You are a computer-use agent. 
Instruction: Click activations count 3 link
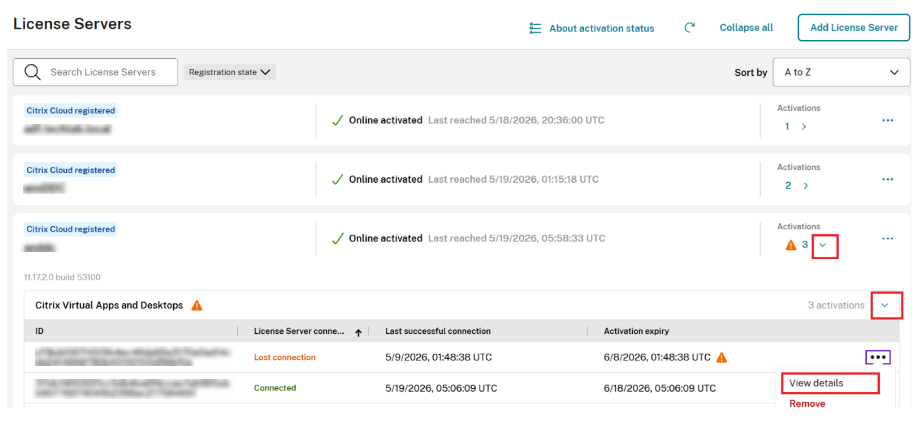pos(804,245)
